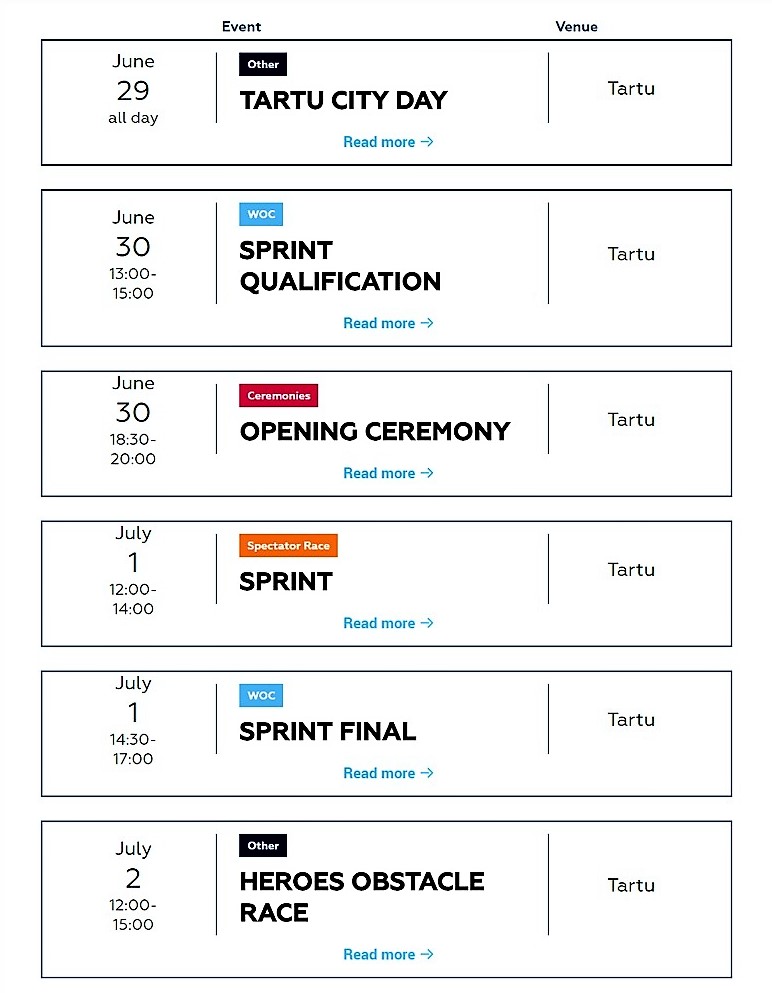Image resolution: width=772 pixels, height=993 pixels.
Task: Click the Venue column header
Action: tap(576, 27)
